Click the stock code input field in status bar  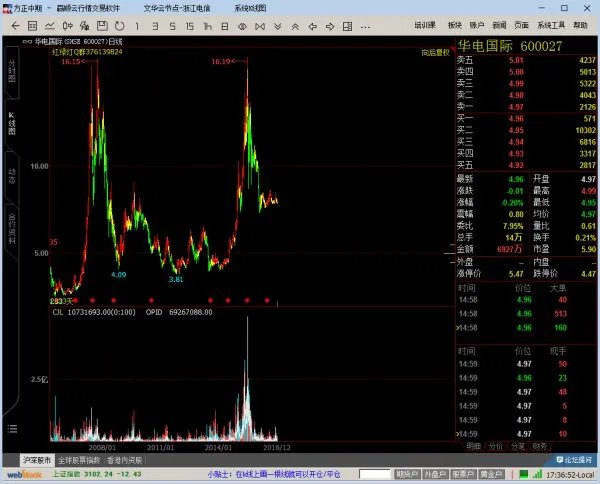tap(374, 473)
